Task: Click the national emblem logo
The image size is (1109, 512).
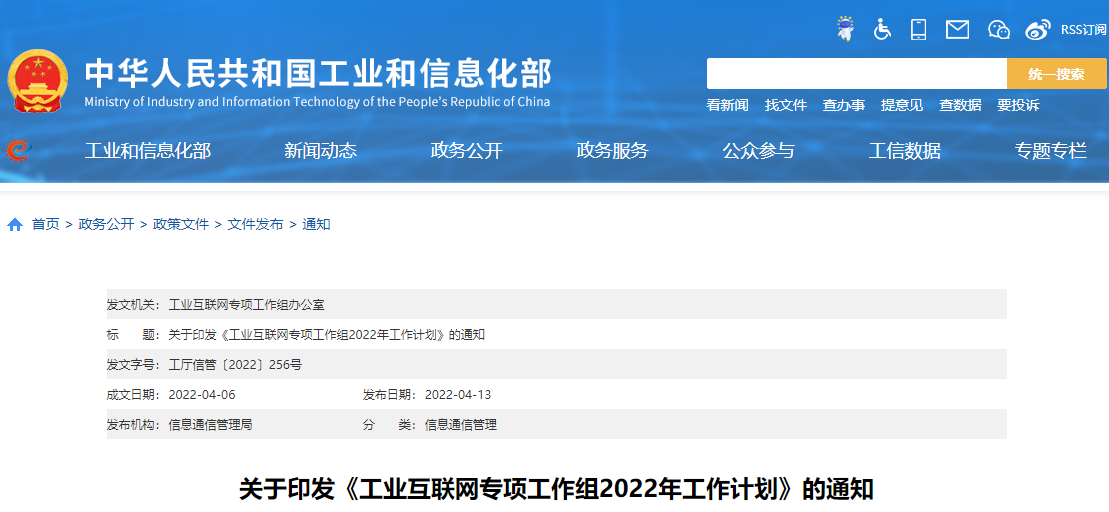Action: (x=38, y=80)
